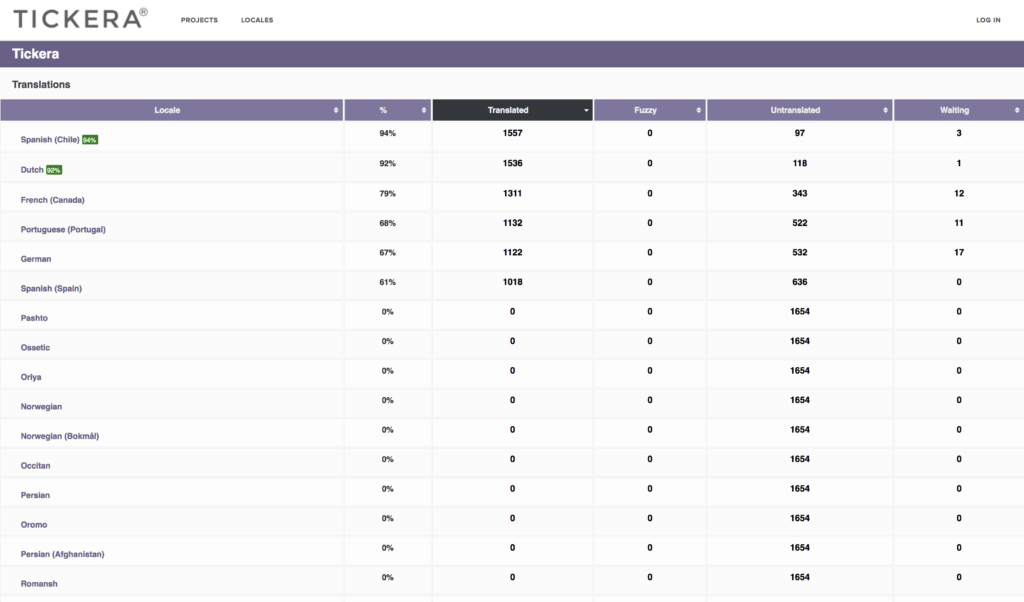
Task: Click untranslated count 118 for Dutch
Action: pyautogui.click(x=799, y=163)
